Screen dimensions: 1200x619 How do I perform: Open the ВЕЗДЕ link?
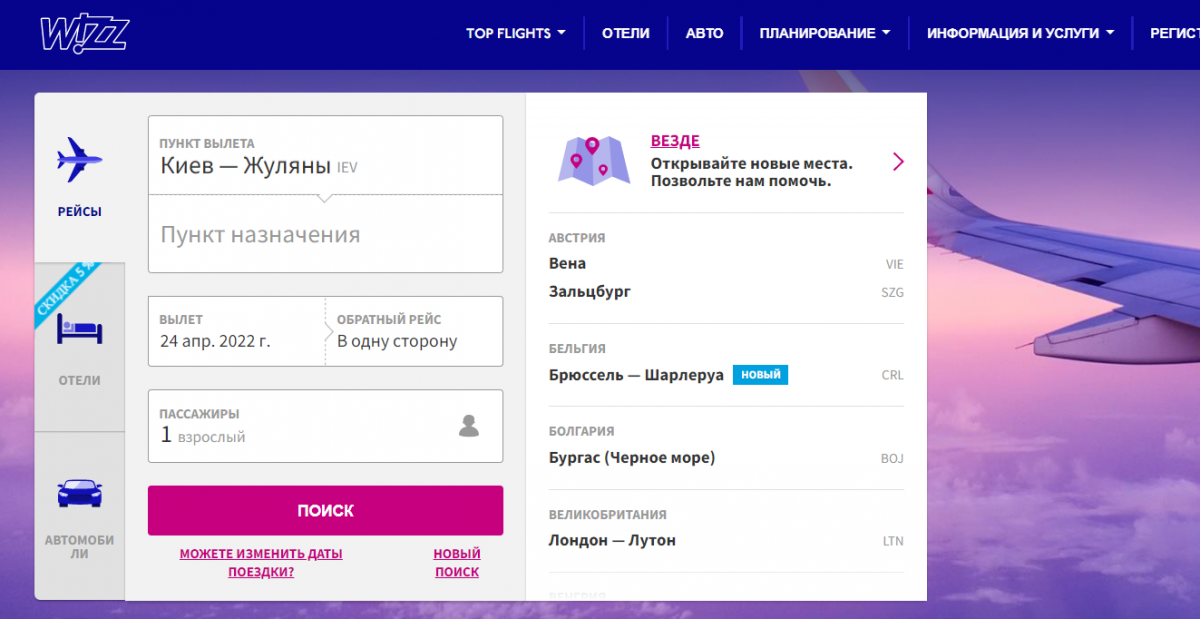tap(675, 141)
